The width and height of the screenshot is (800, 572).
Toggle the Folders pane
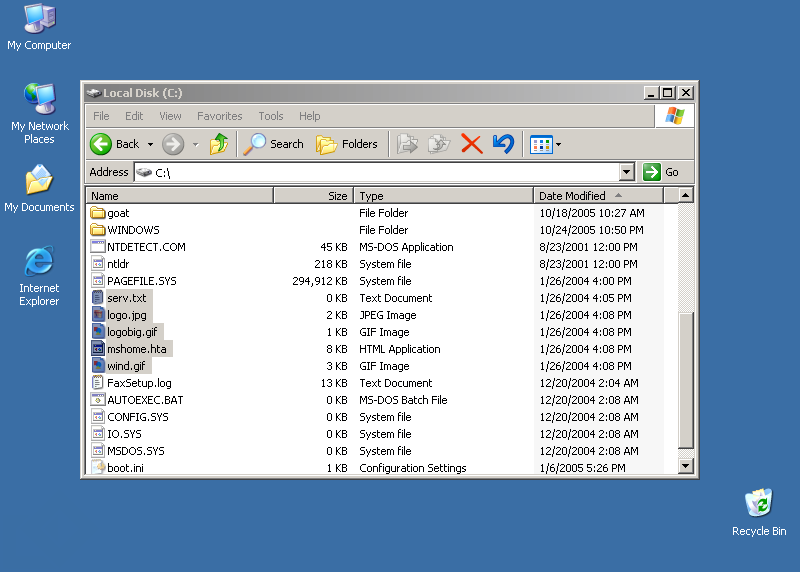coord(346,144)
